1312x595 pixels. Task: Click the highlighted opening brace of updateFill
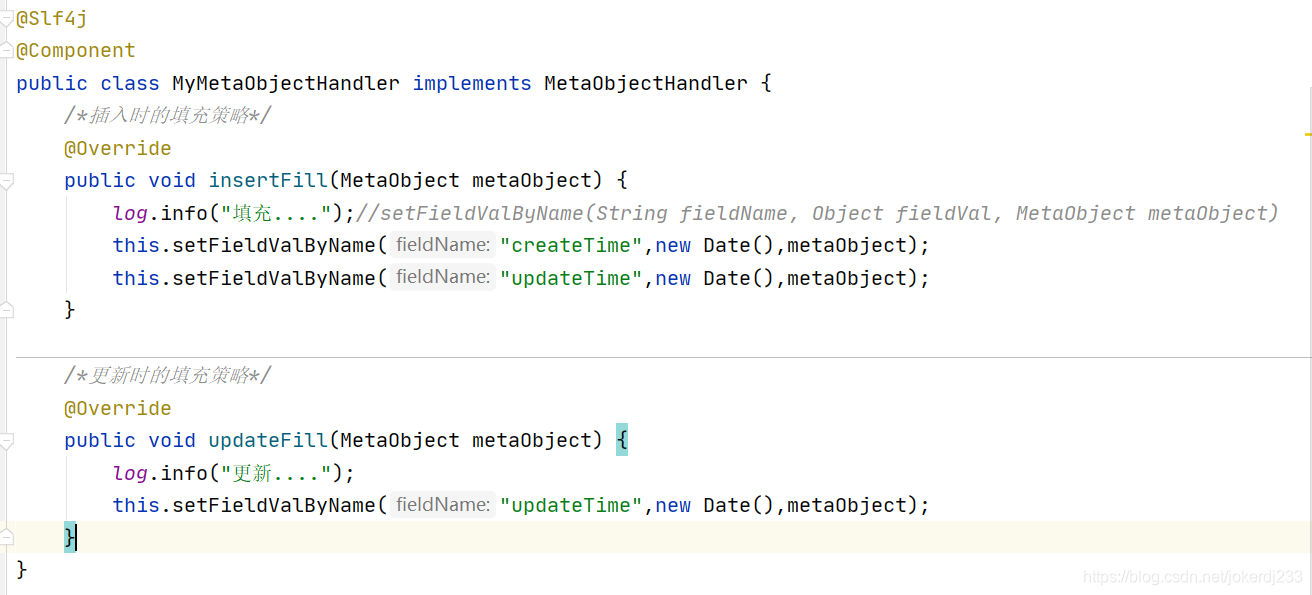pyautogui.click(x=622, y=440)
